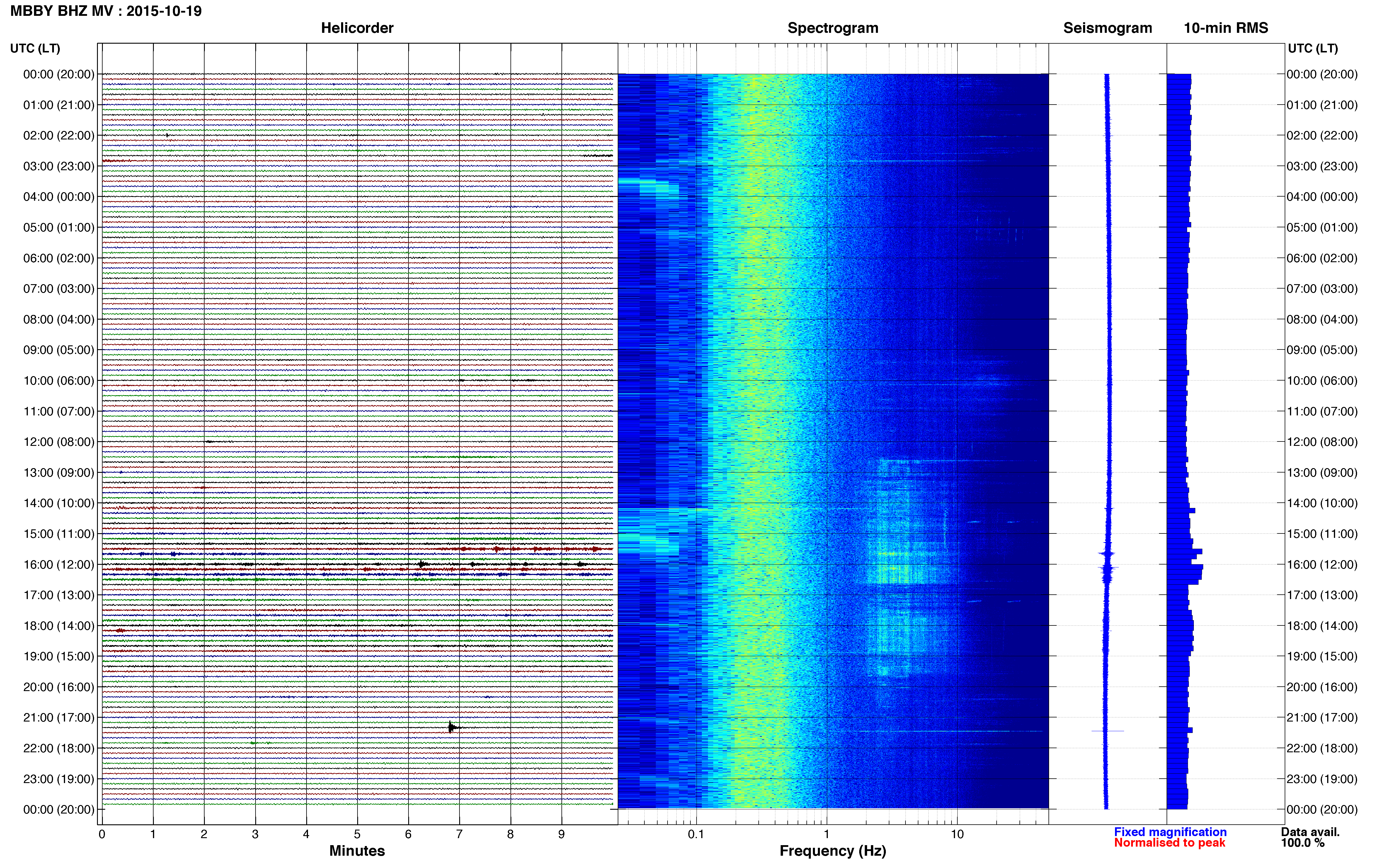This screenshot has height=868, width=1389.
Task: Click '21:00 (17:00)' on the Helicorder time axis
Action: pyautogui.click(x=59, y=718)
